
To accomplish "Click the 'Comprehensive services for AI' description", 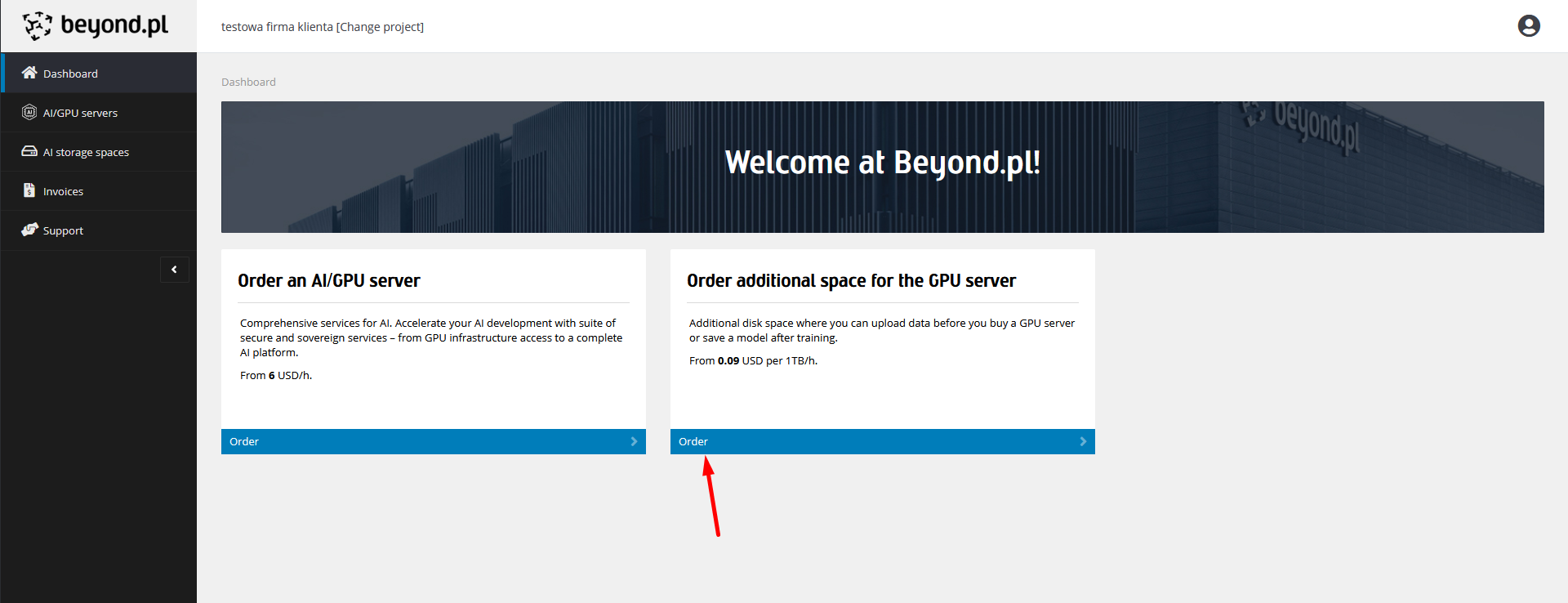I will coord(431,337).
